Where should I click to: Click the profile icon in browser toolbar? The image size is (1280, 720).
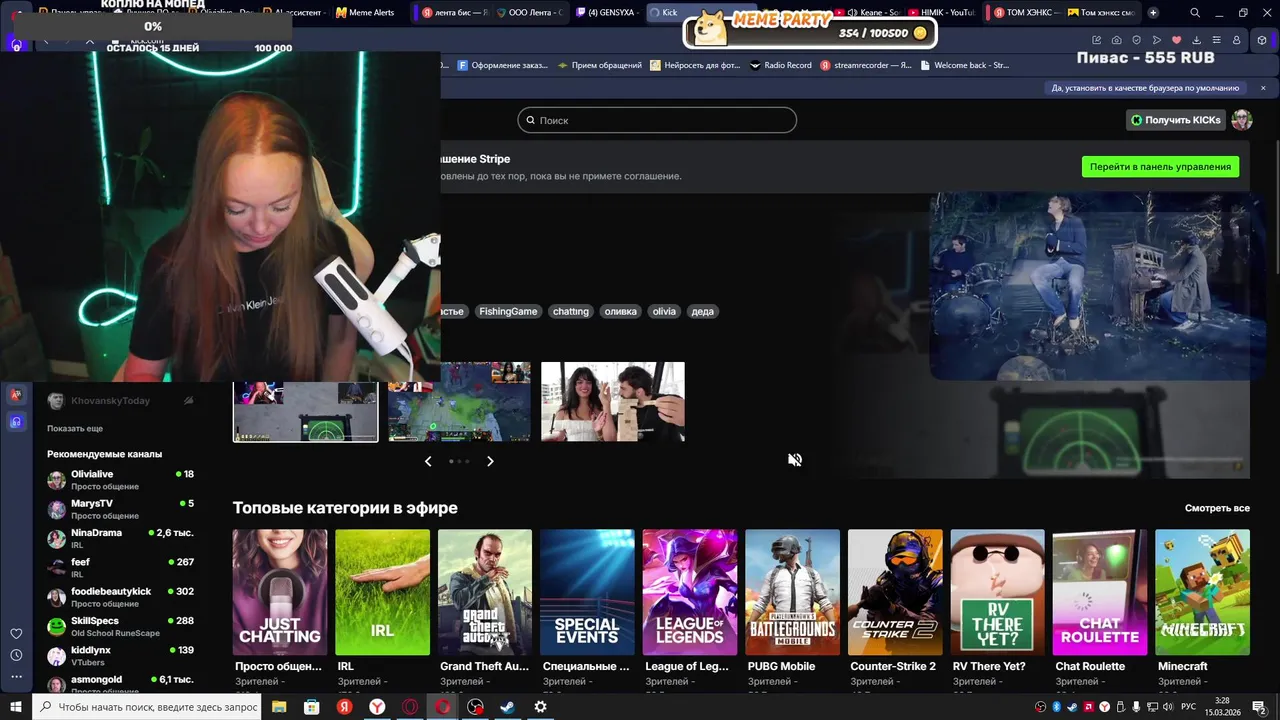(1236, 40)
